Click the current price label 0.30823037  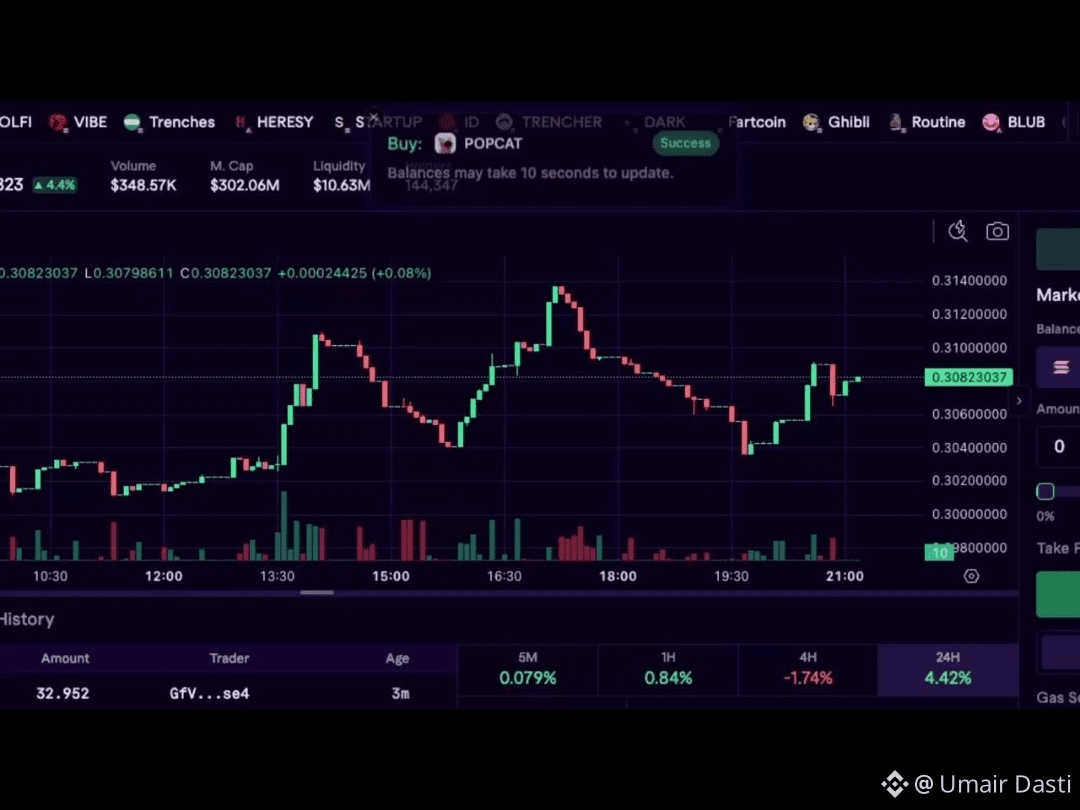click(968, 377)
